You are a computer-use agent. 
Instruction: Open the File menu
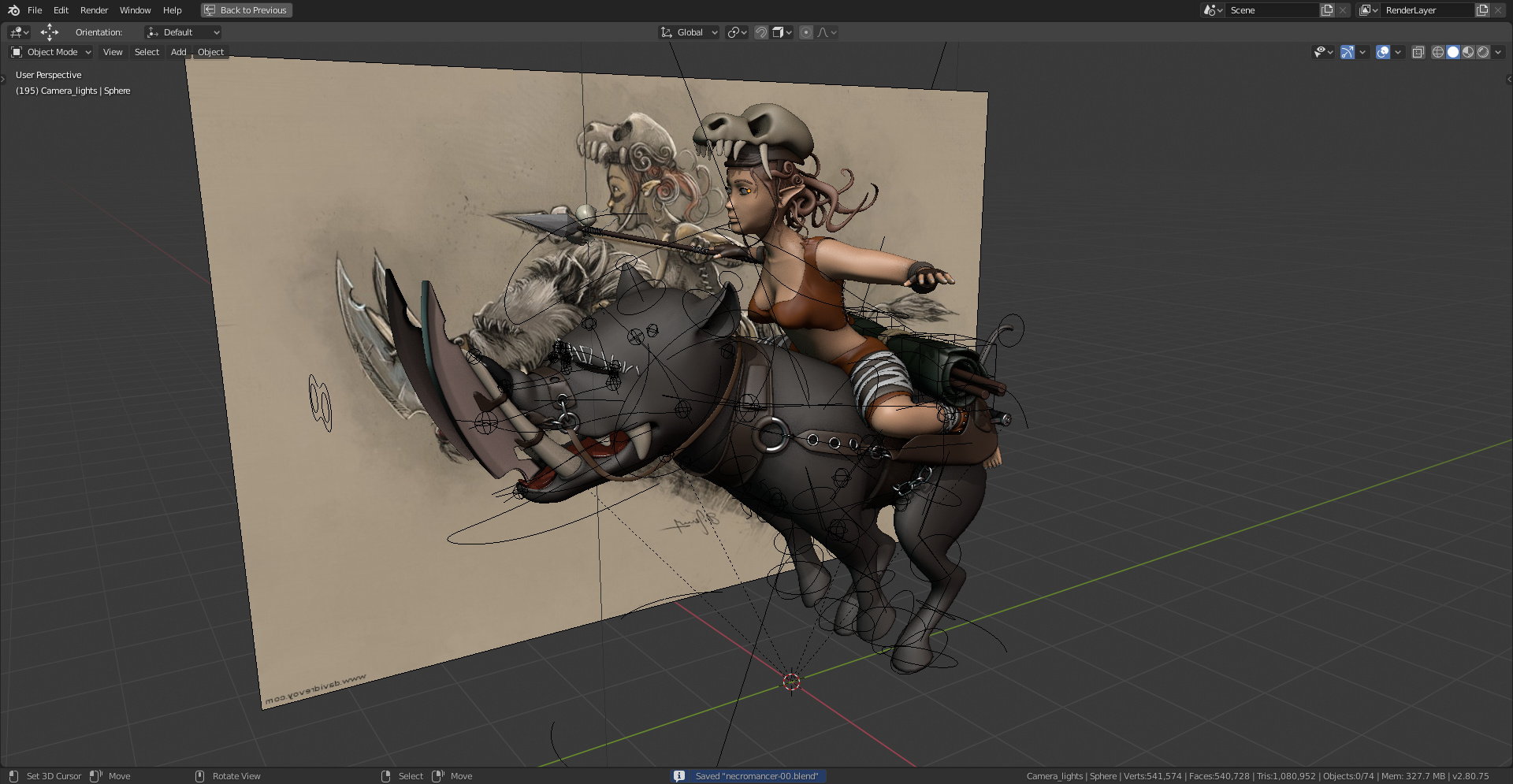(x=35, y=10)
